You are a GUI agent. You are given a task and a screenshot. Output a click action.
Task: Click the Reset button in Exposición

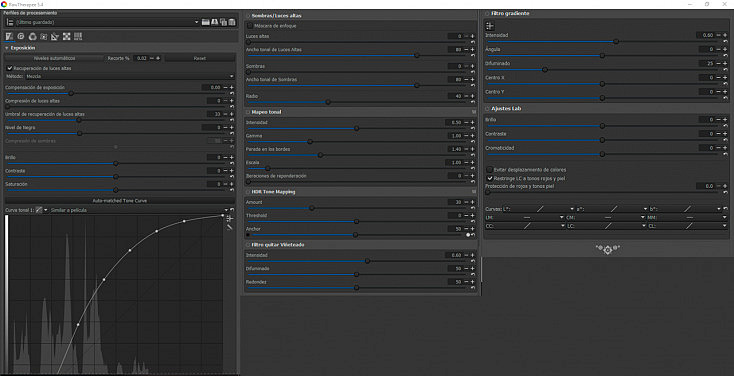(x=200, y=58)
